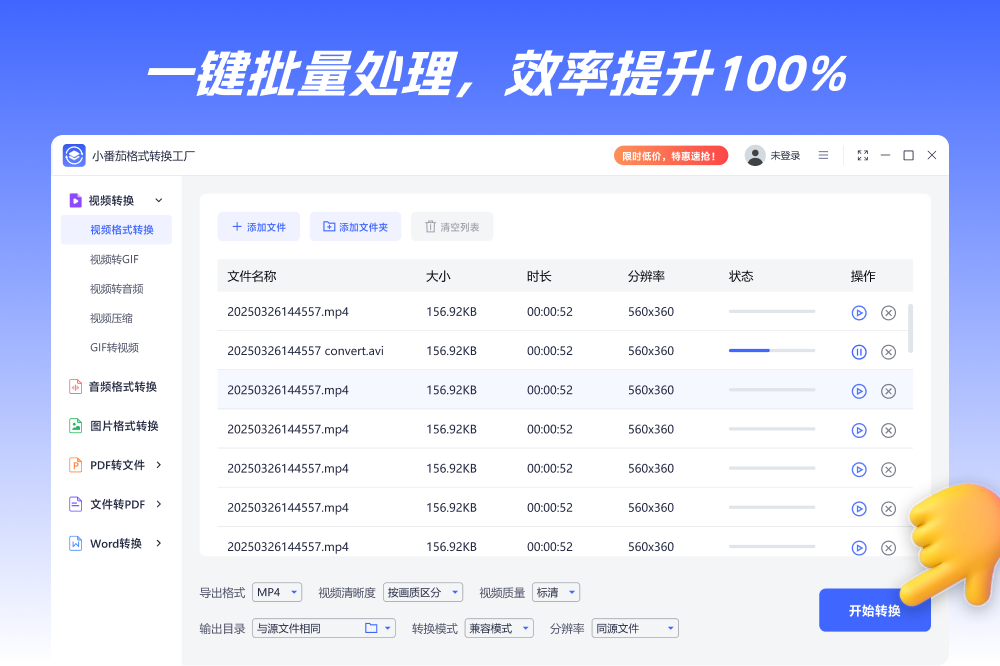This screenshot has width=1000, height=666.
Task: Open the 转换模式 兼容模式 dropdown
Action: [500, 628]
